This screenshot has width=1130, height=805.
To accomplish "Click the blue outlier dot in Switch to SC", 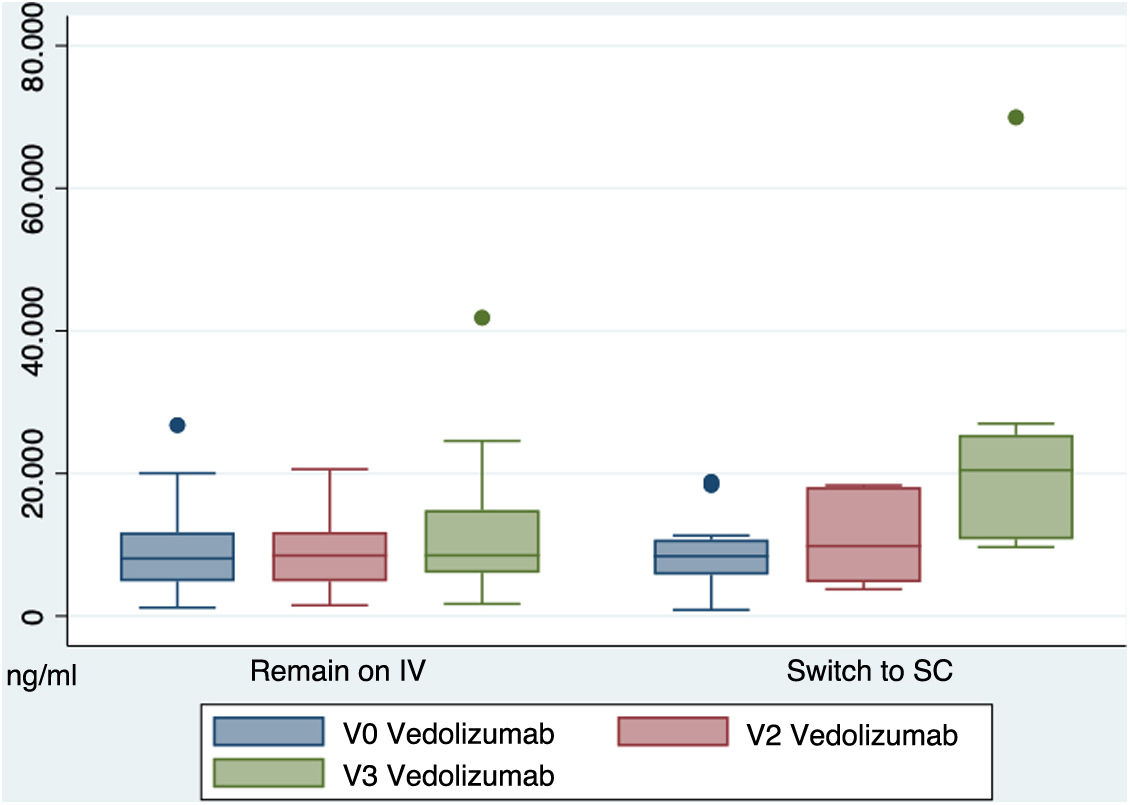I will [711, 484].
